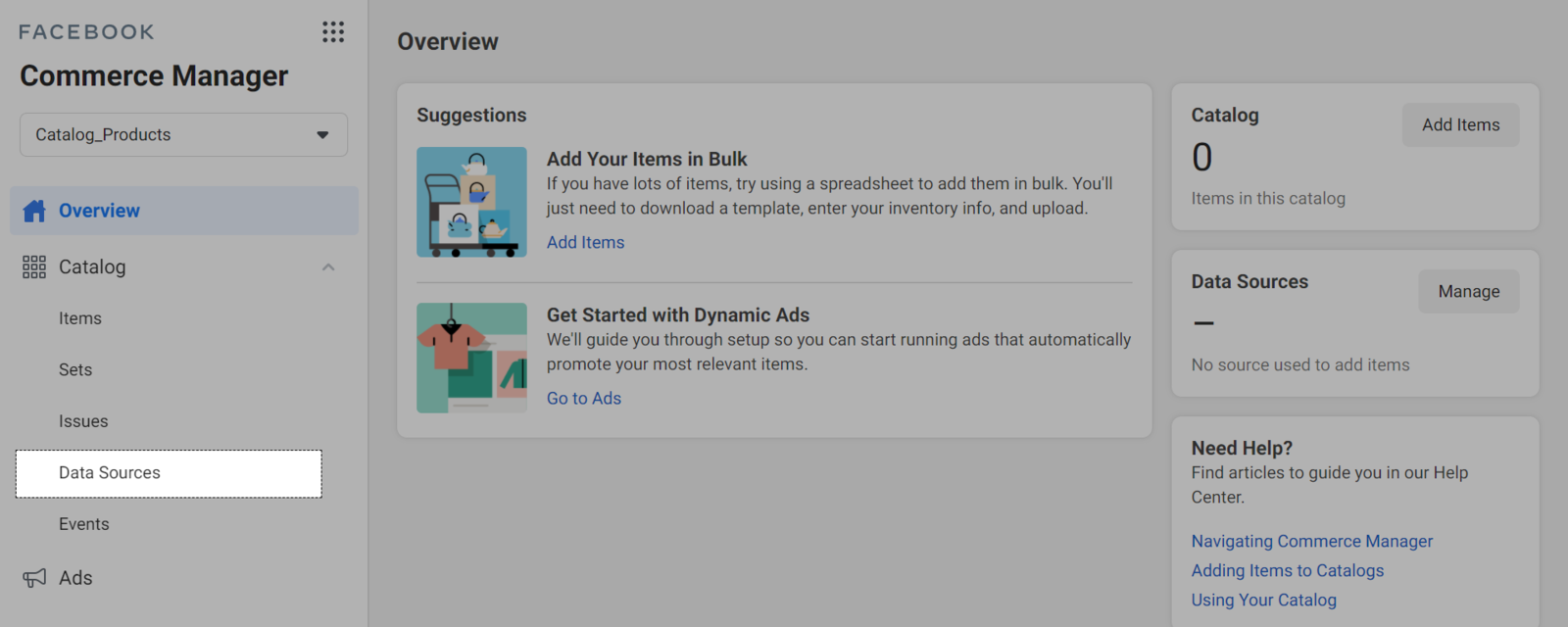Click the Commerce Manager title

click(x=154, y=76)
